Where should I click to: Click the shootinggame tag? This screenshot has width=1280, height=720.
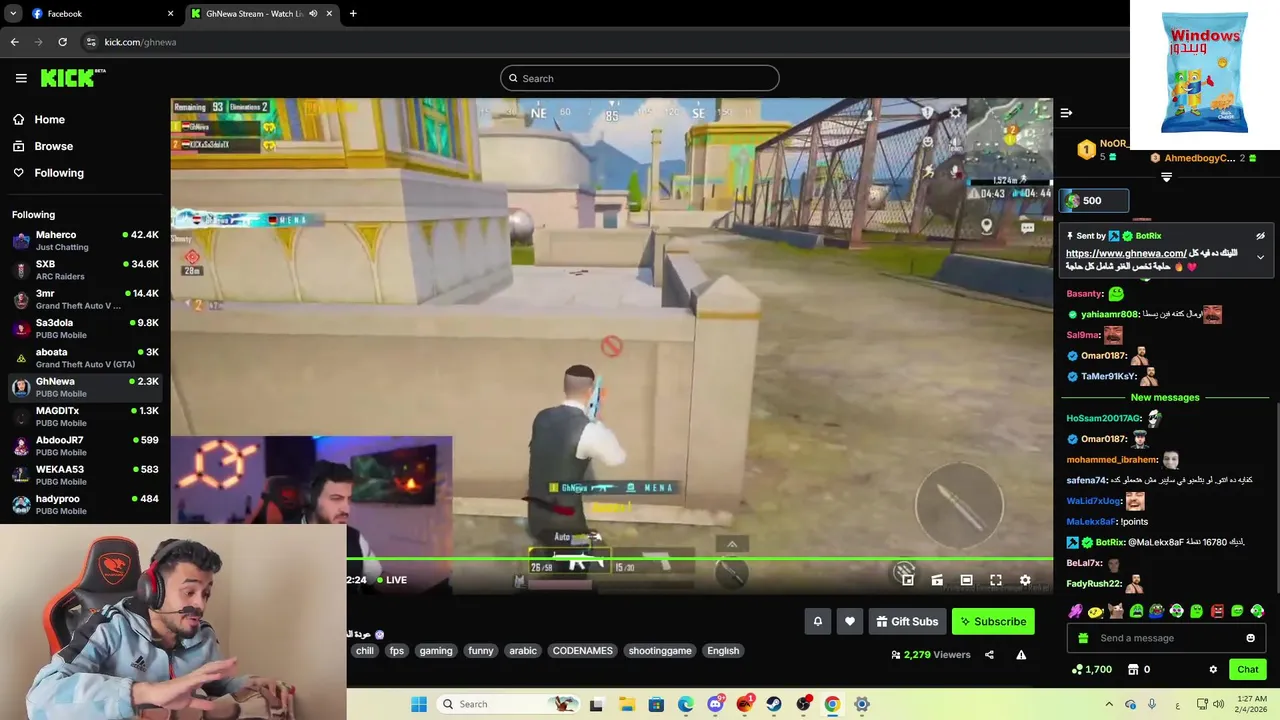click(x=660, y=651)
